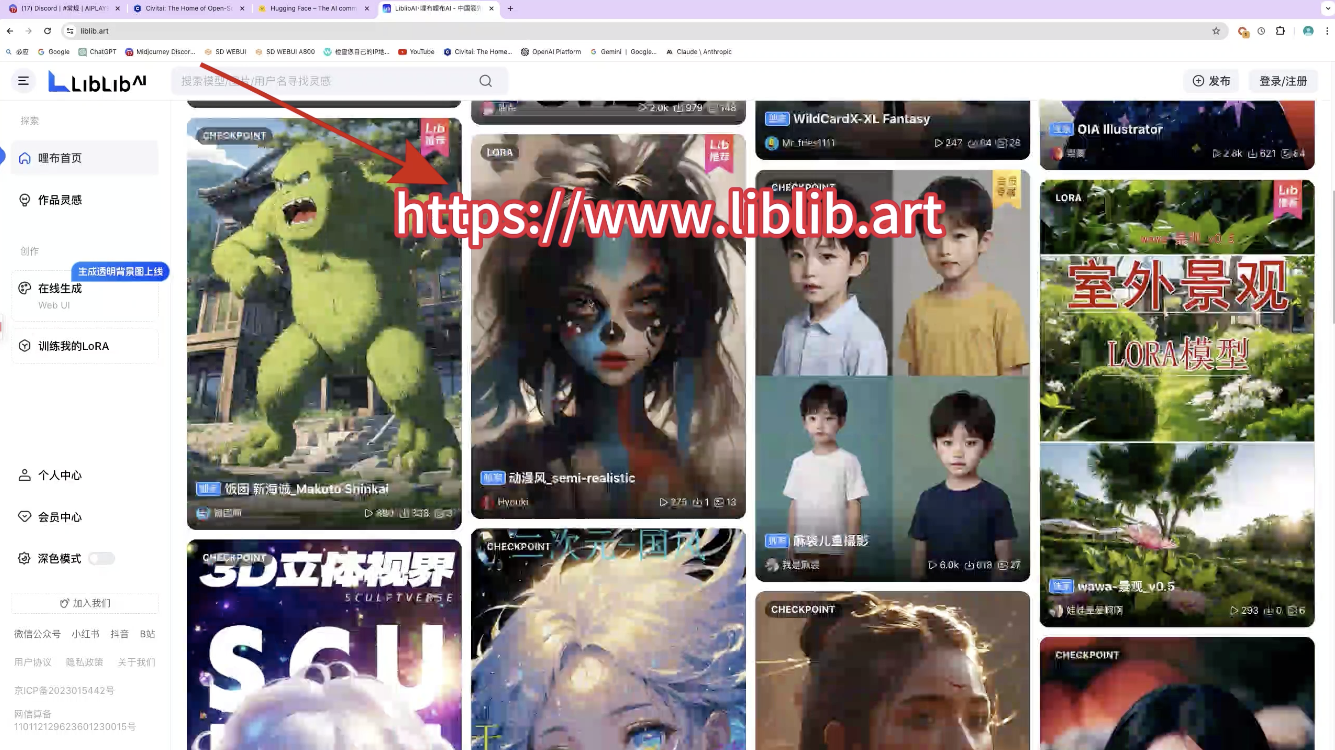1335x750 pixels.
Task: Open the 动漫风_semi-realistic LoRA card
Action: (x=608, y=326)
